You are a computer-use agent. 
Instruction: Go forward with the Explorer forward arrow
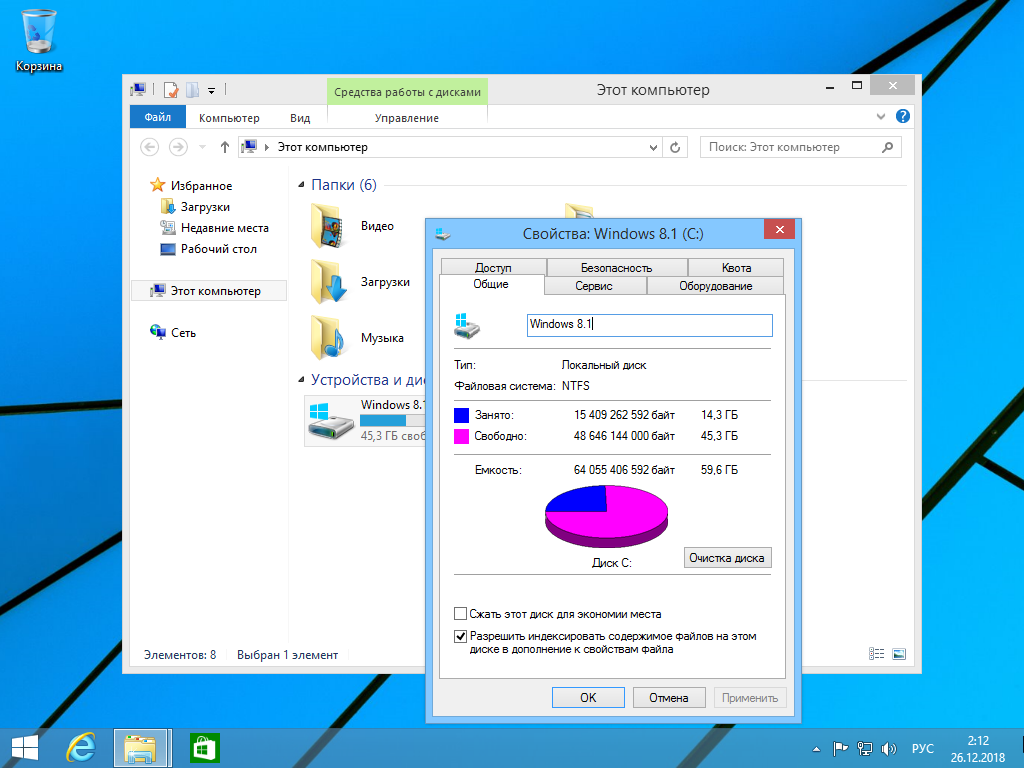tap(178, 147)
